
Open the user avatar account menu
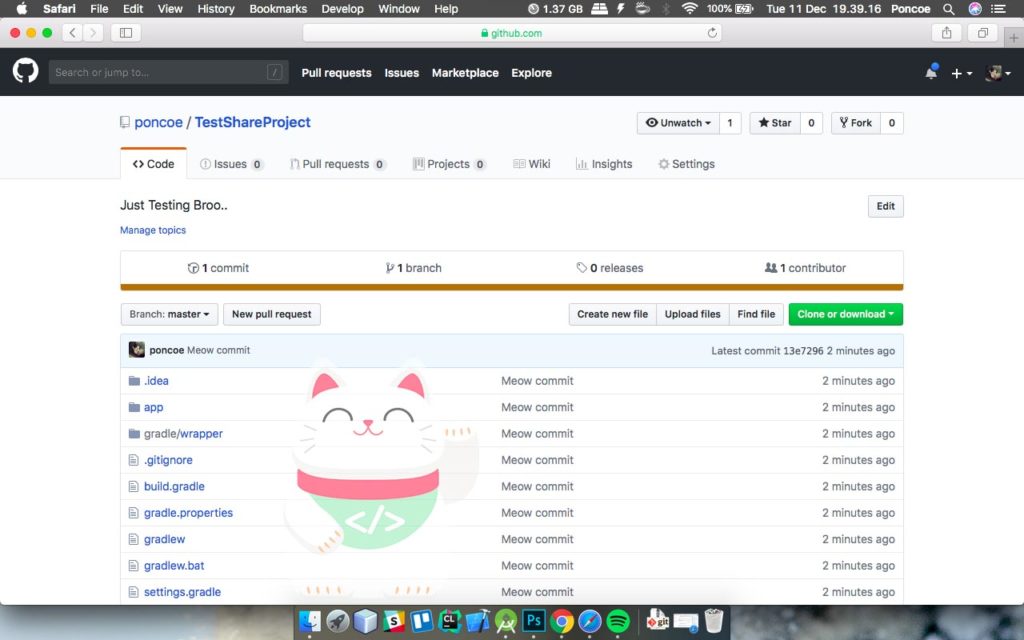pos(998,73)
